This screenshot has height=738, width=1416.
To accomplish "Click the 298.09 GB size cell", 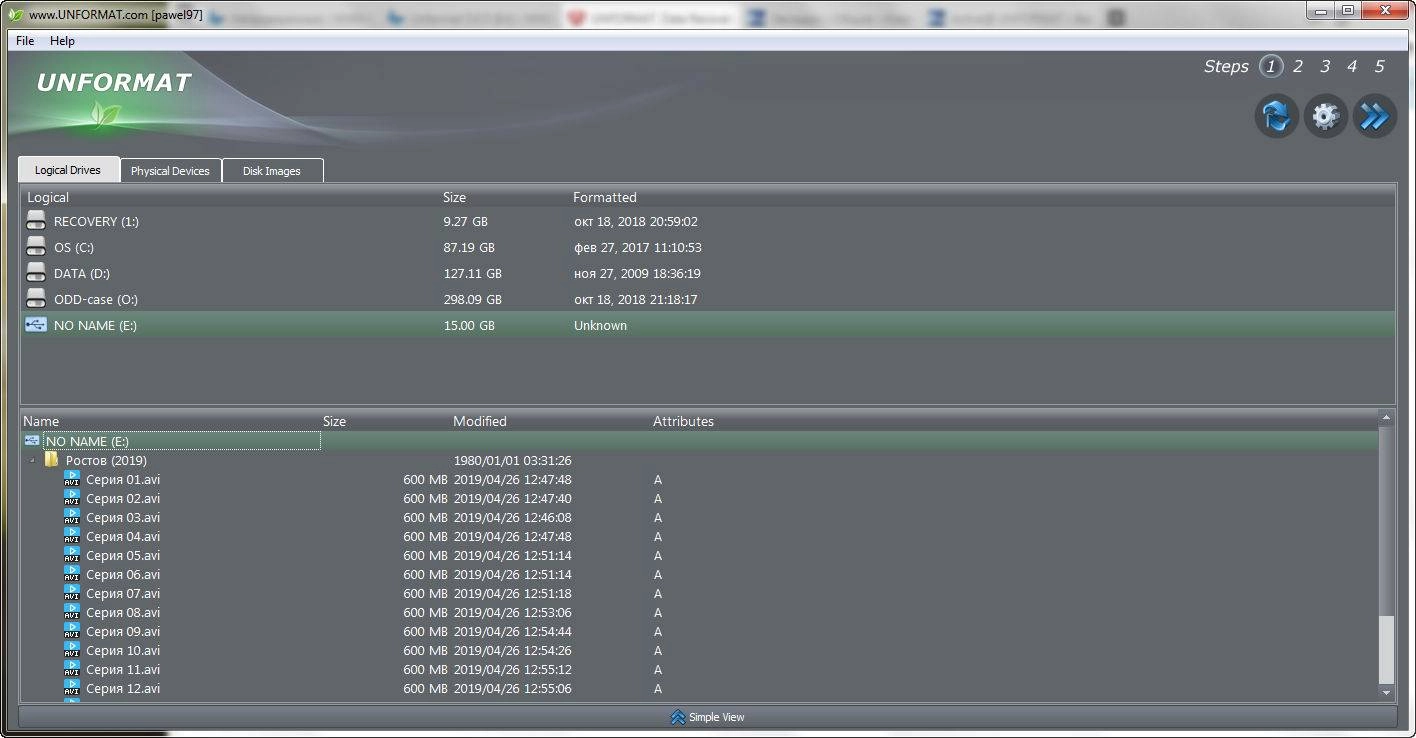I will 473,299.
